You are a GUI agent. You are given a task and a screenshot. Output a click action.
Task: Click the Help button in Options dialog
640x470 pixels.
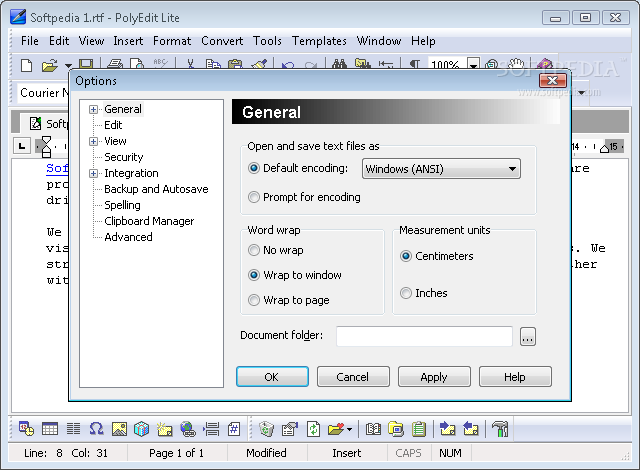(515, 376)
